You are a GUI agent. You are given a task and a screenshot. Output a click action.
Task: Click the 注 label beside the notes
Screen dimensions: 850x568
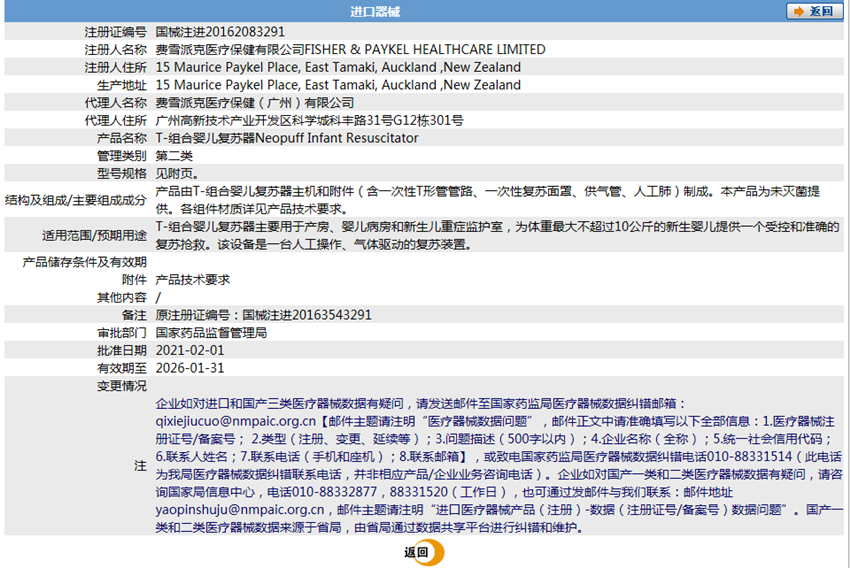pyautogui.click(x=140, y=466)
